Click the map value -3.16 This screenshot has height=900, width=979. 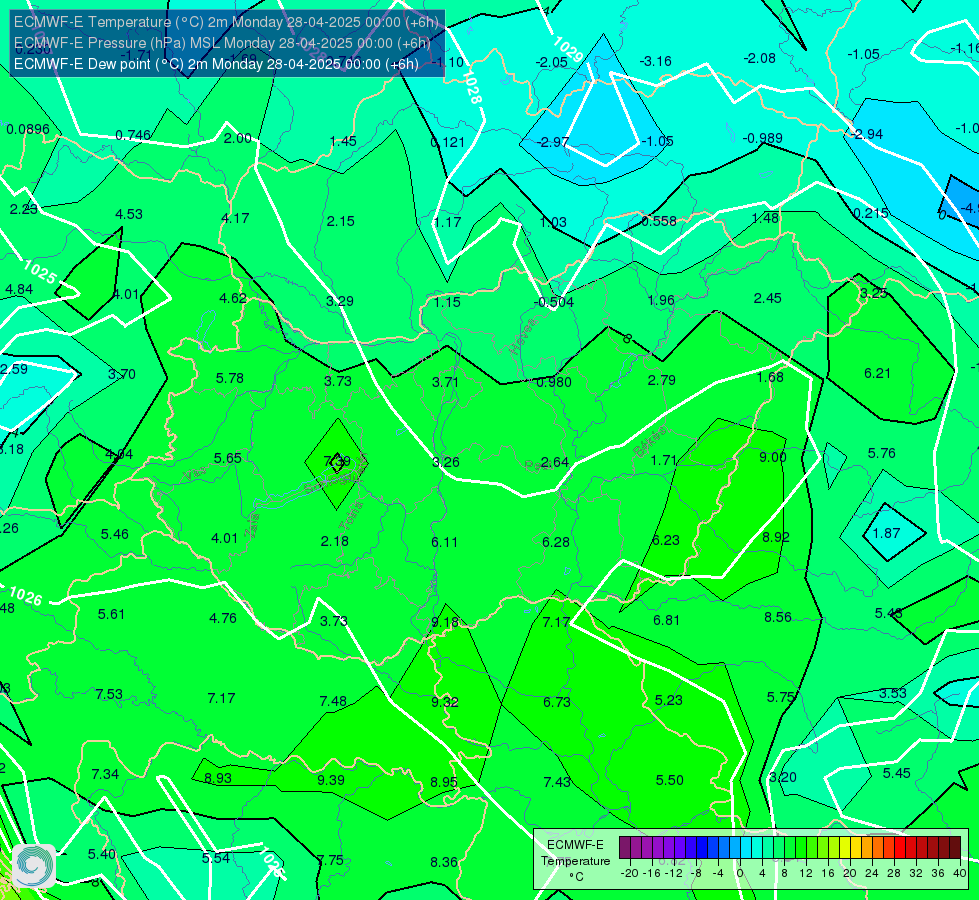click(x=656, y=61)
